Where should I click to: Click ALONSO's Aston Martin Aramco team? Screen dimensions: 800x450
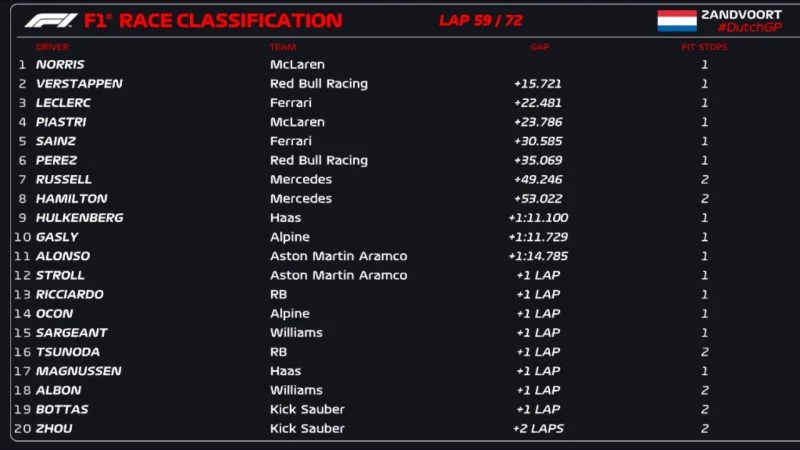pos(338,256)
